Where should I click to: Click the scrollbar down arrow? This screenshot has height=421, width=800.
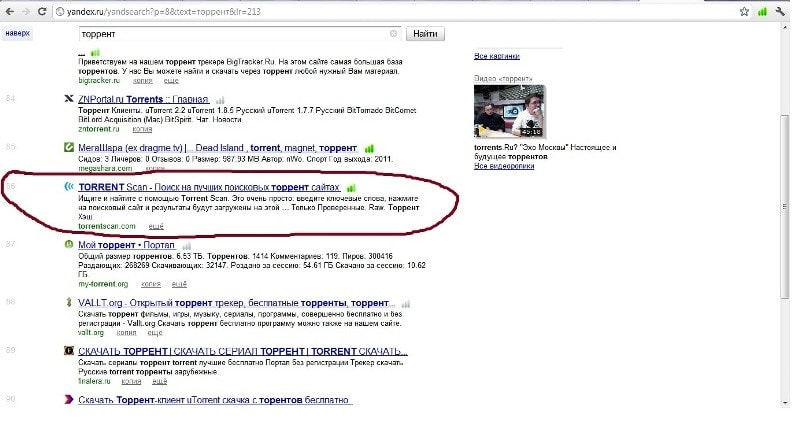785,403
